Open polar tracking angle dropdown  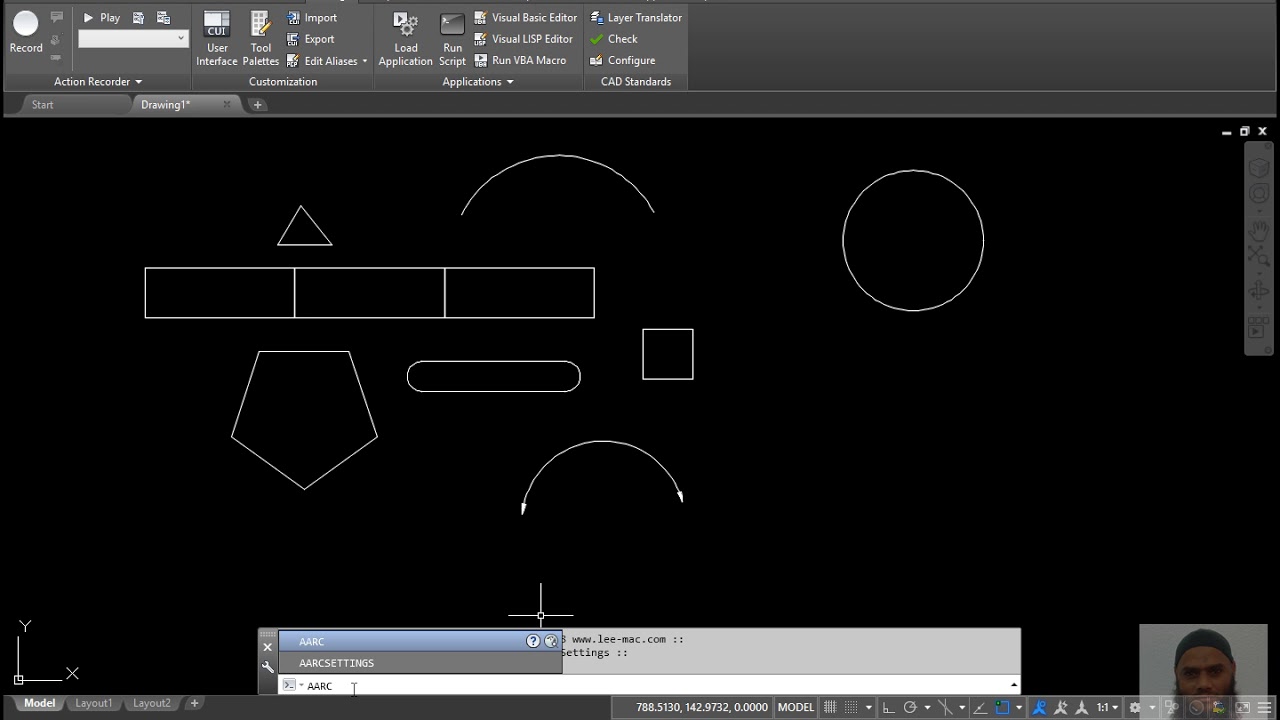927,707
